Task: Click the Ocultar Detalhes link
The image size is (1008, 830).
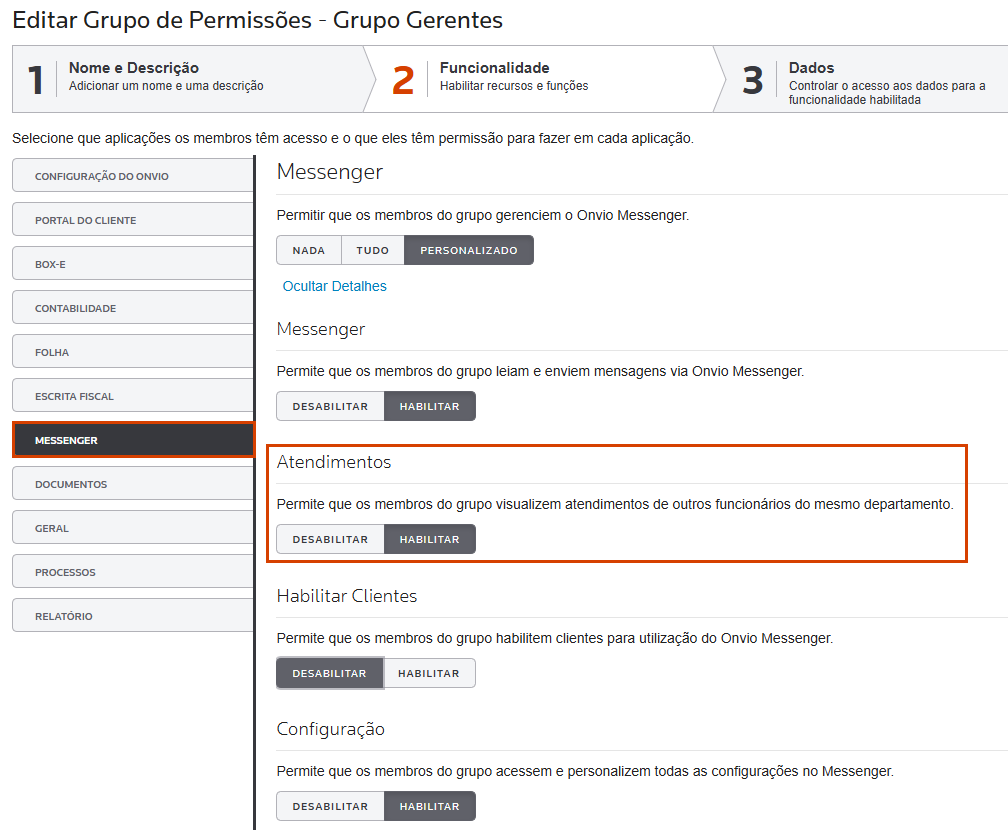Action: [x=334, y=286]
